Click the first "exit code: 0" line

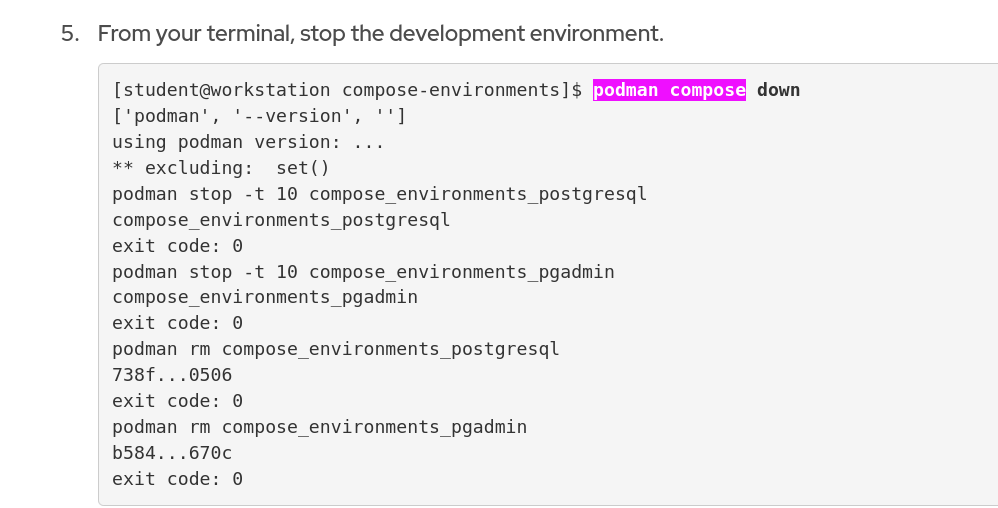[x=177, y=245]
